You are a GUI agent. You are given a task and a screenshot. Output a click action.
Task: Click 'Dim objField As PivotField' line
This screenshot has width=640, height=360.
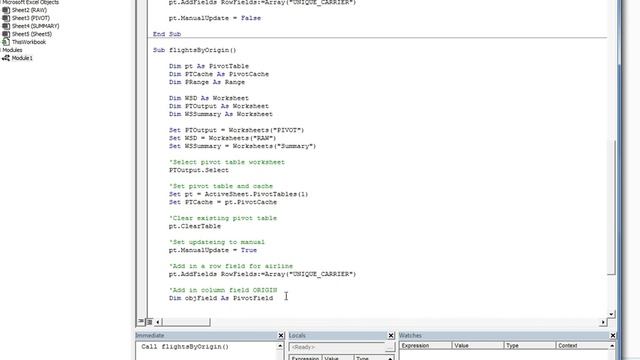tap(221, 298)
